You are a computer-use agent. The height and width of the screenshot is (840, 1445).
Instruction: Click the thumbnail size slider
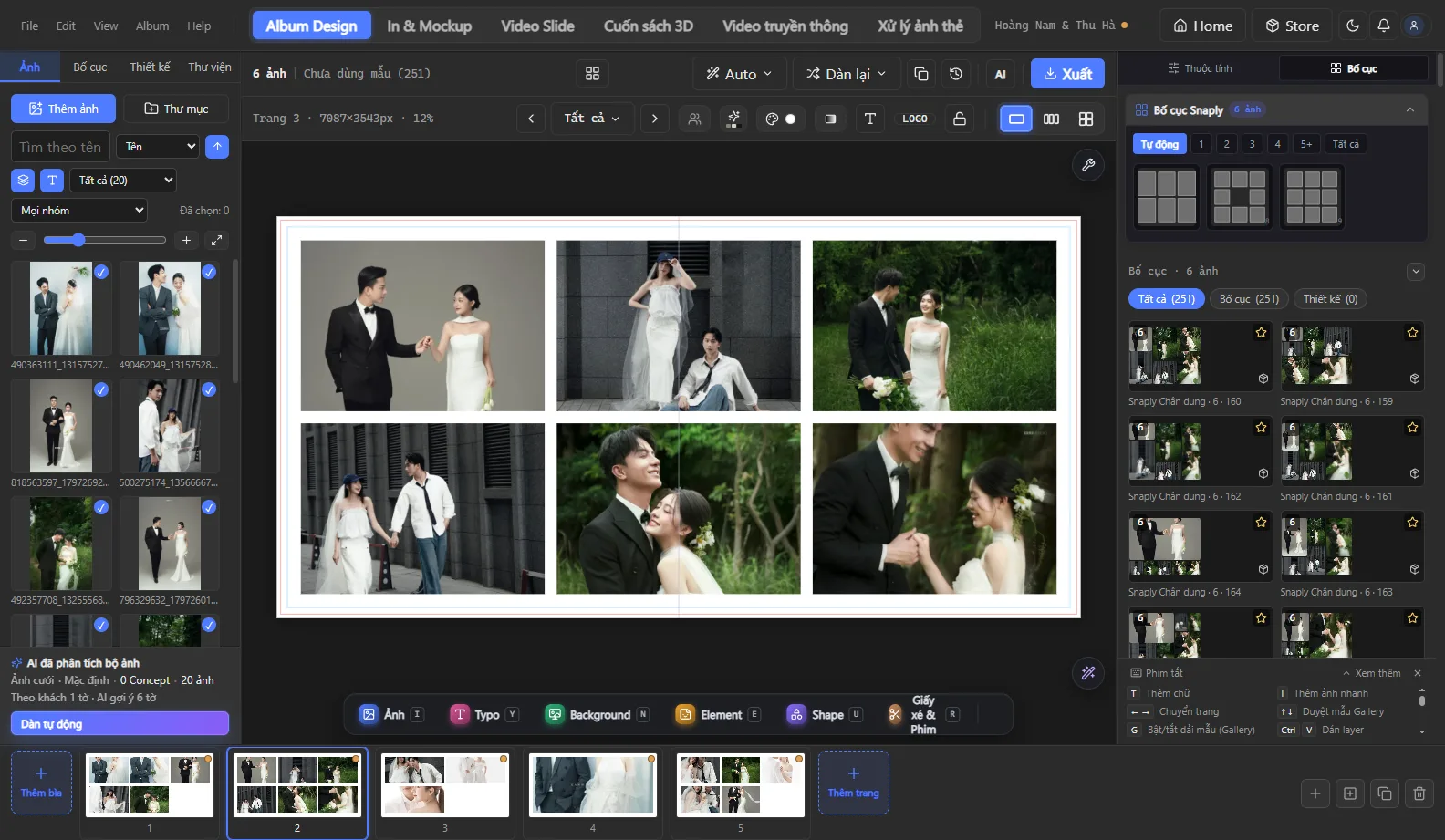point(105,241)
